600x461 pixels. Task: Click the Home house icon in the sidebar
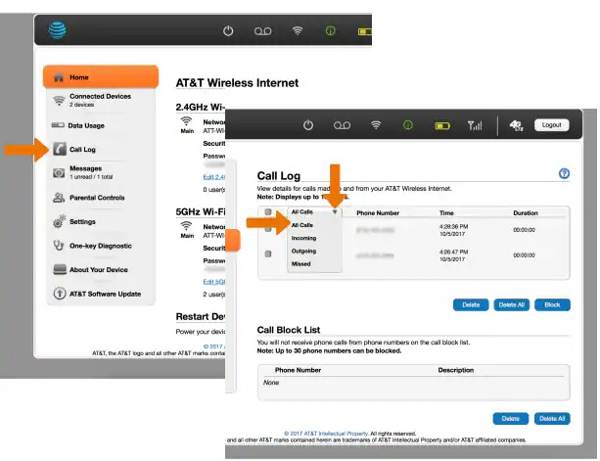[58, 77]
